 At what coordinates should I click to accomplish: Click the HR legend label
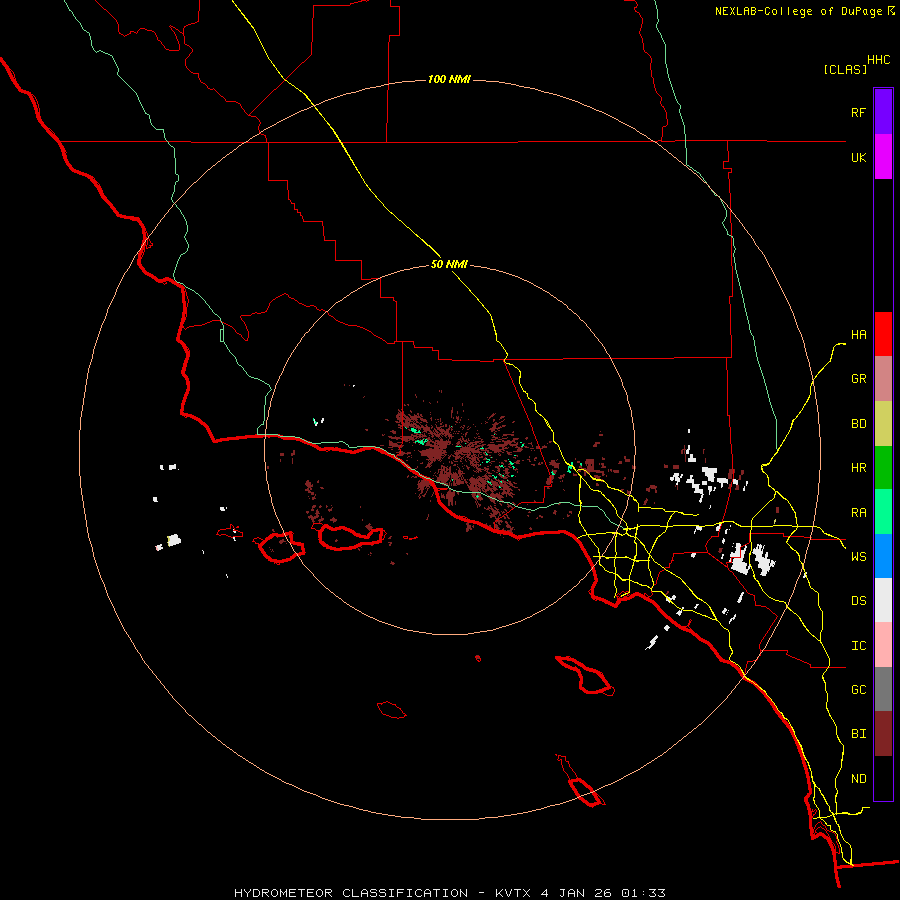tap(858, 468)
